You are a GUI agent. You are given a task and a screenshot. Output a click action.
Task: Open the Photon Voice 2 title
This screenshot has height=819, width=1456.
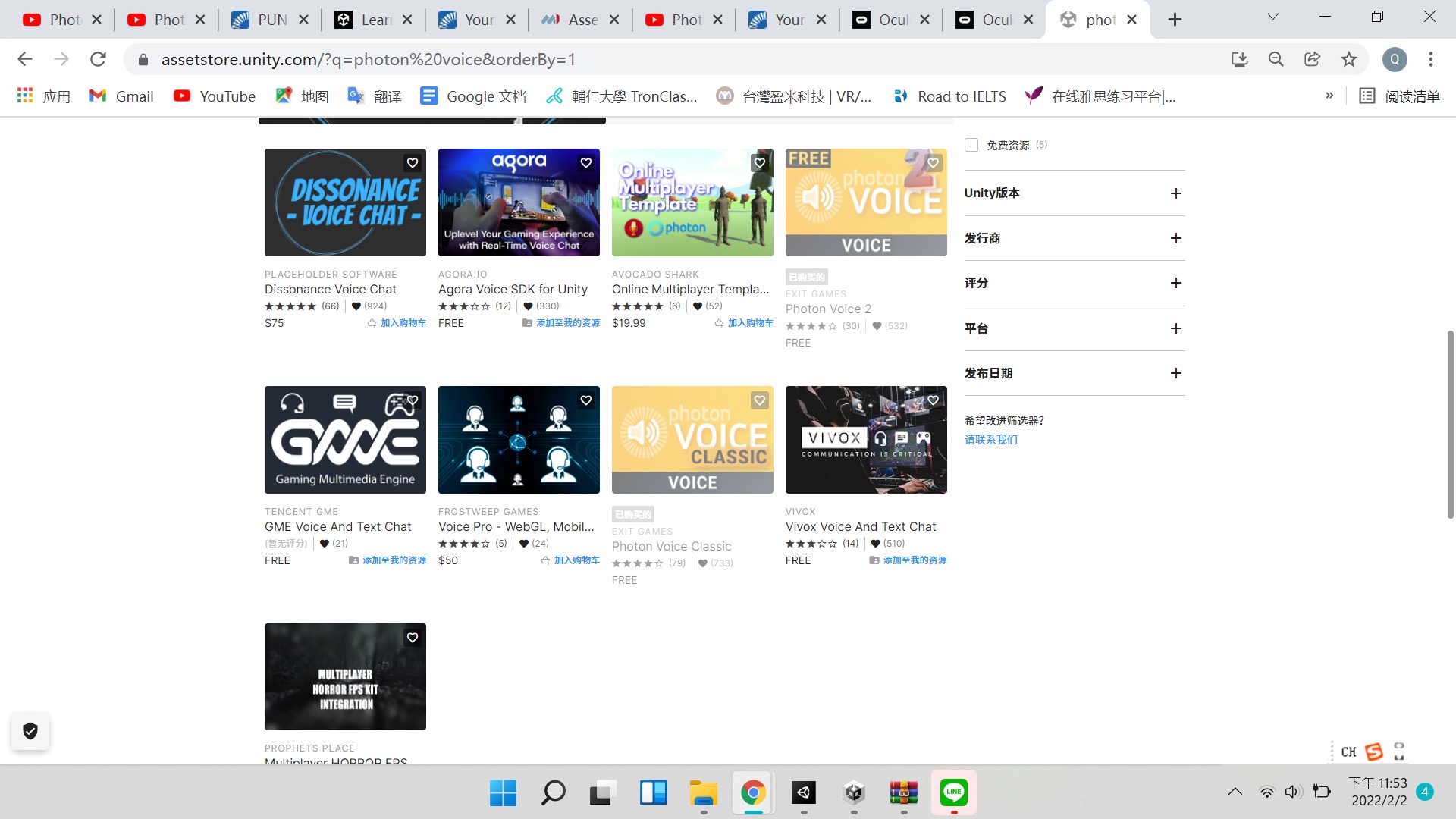click(828, 309)
